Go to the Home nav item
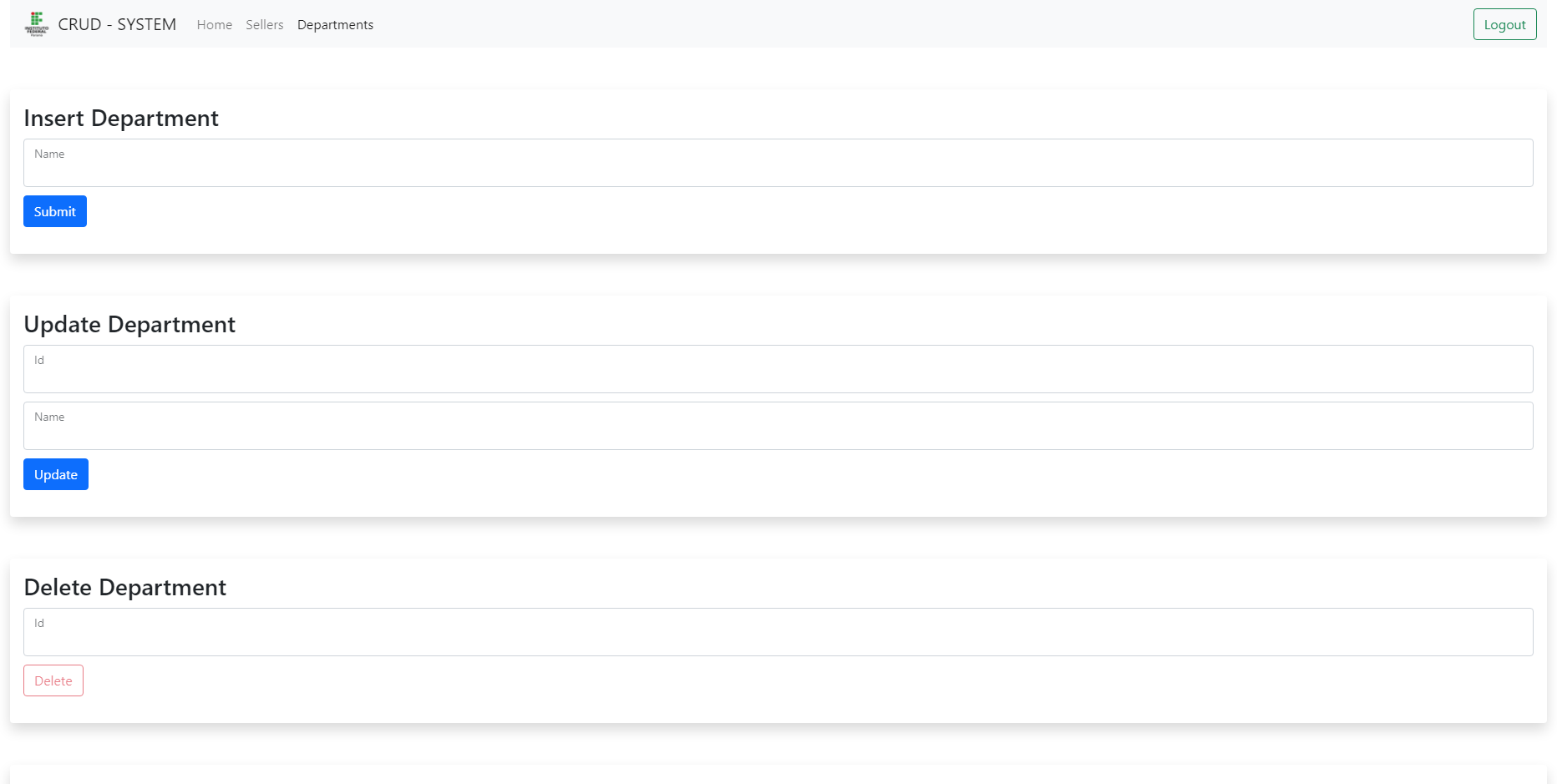The width and height of the screenshot is (1557, 784). click(215, 25)
